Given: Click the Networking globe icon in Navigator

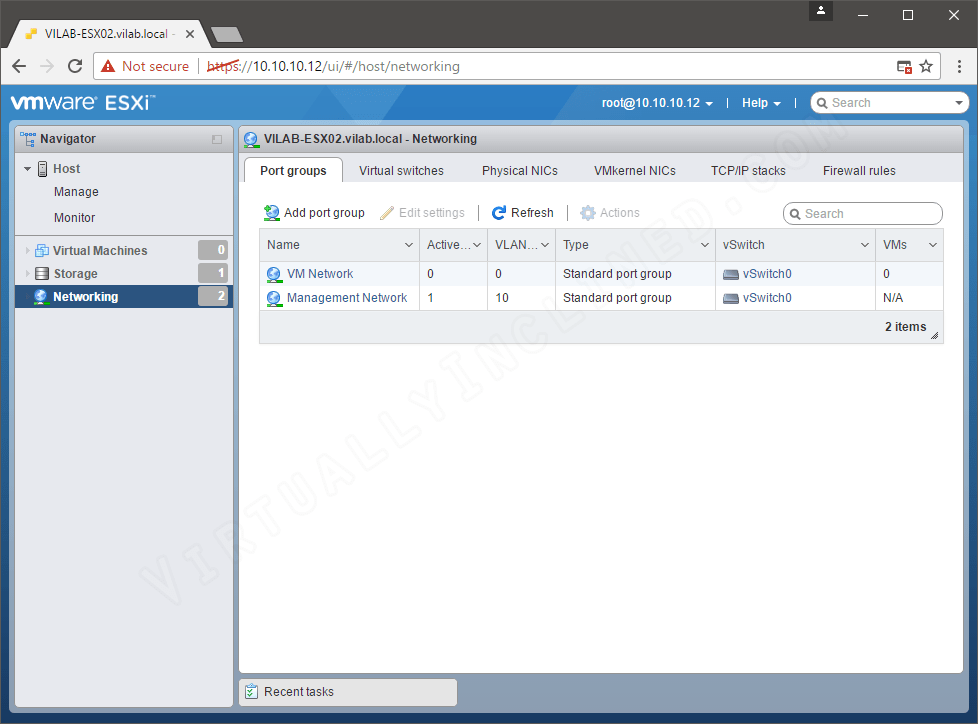Looking at the screenshot, I should (x=42, y=296).
